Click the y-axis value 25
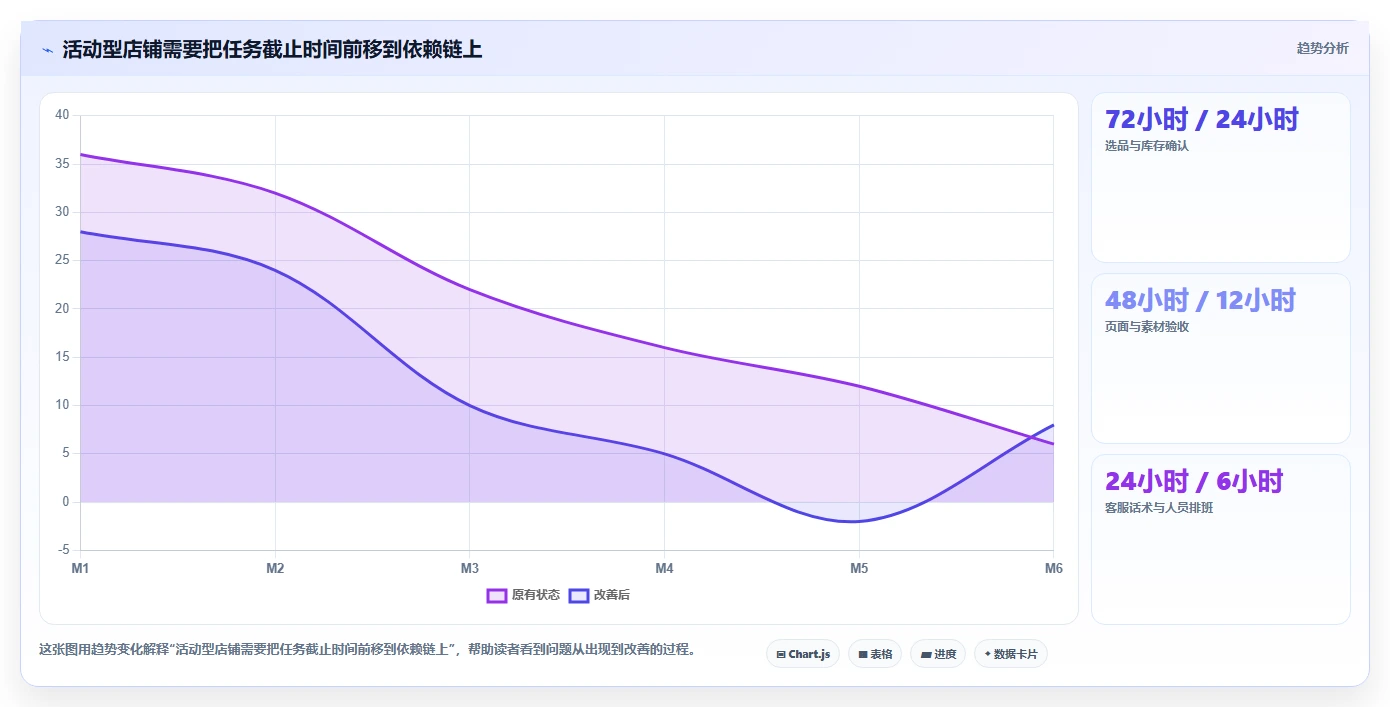Image resolution: width=1390 pixels, height=707 pixels. 62,260
